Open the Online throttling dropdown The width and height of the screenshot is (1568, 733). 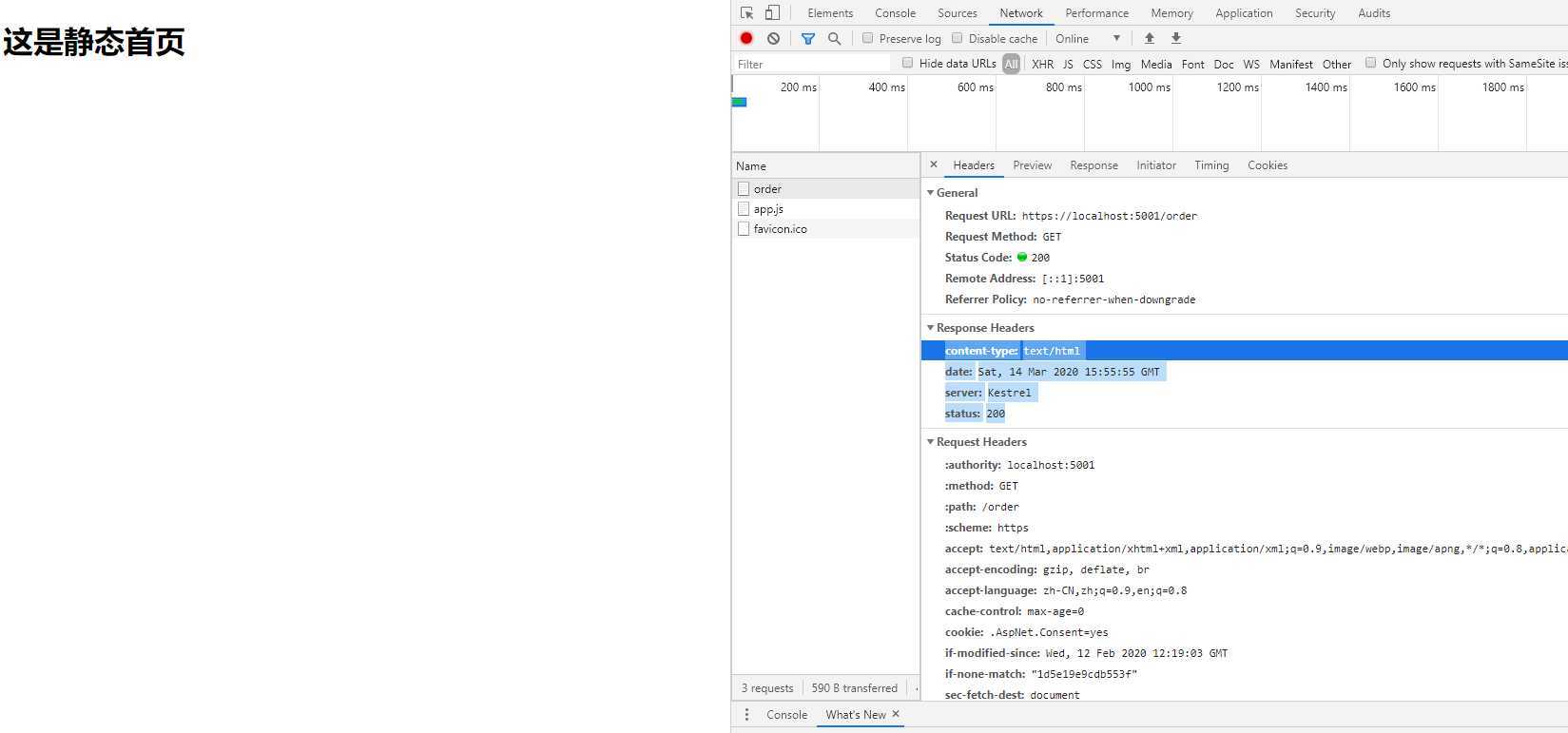[1088, 38]
